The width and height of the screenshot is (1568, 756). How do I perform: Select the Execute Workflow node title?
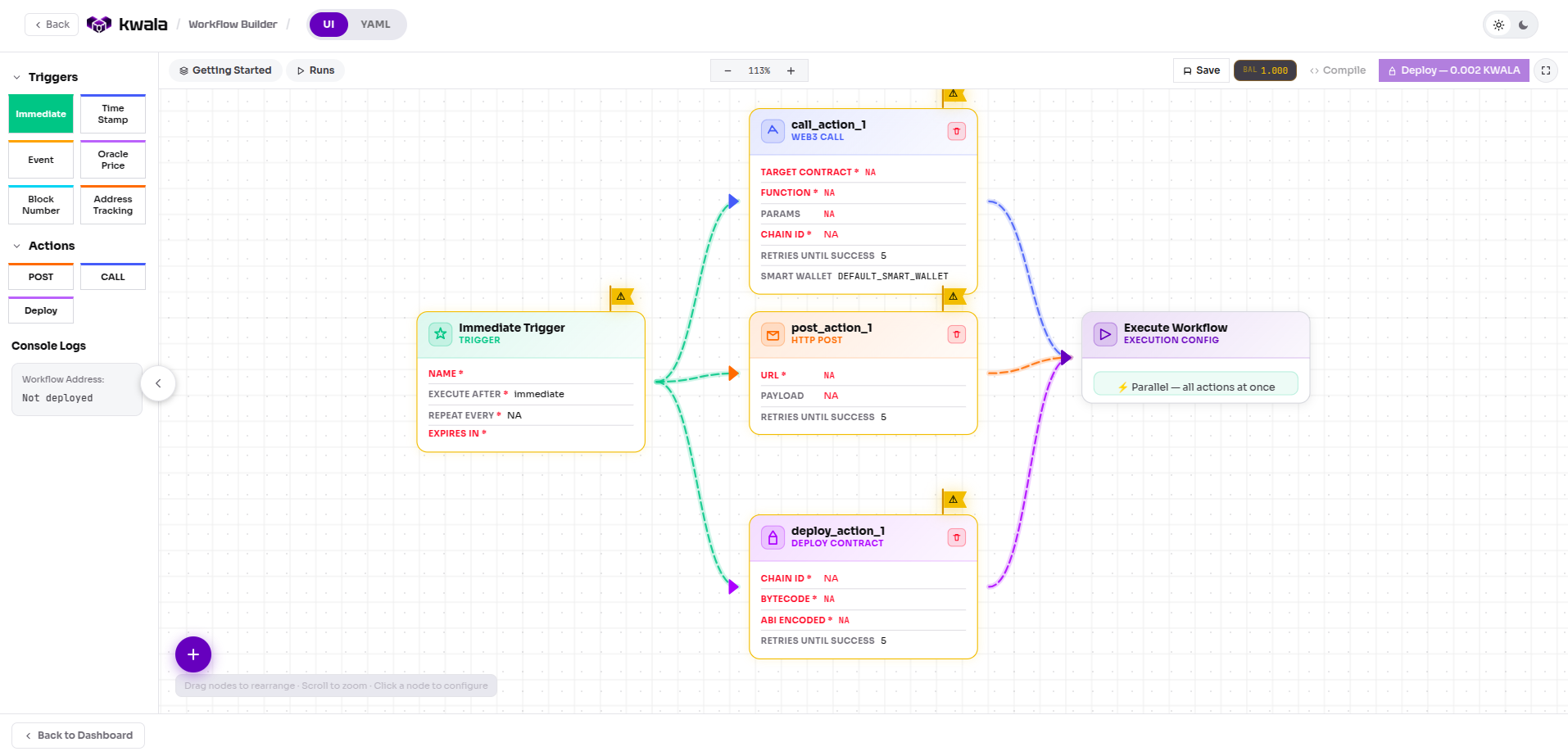click(1175, 328)
